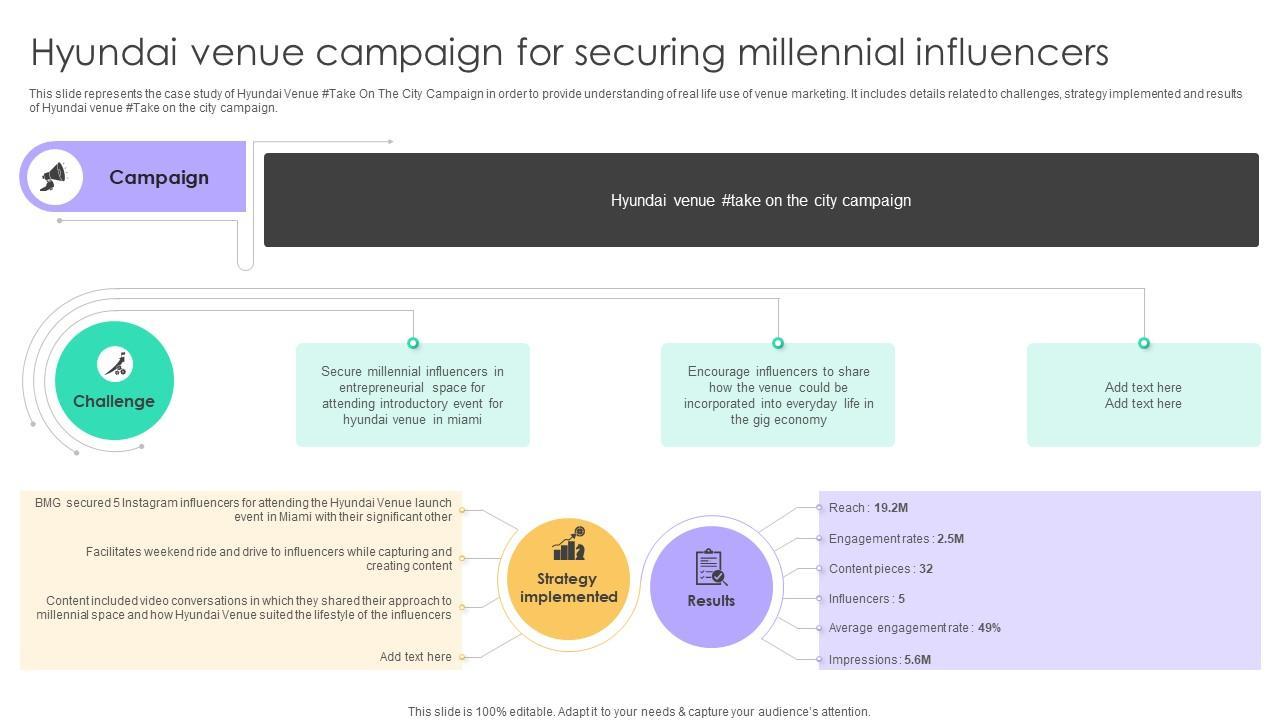Select the dark Hyundai venue #take on the city campaign bar
This screenshot has width=1280, height=720.
761,200
